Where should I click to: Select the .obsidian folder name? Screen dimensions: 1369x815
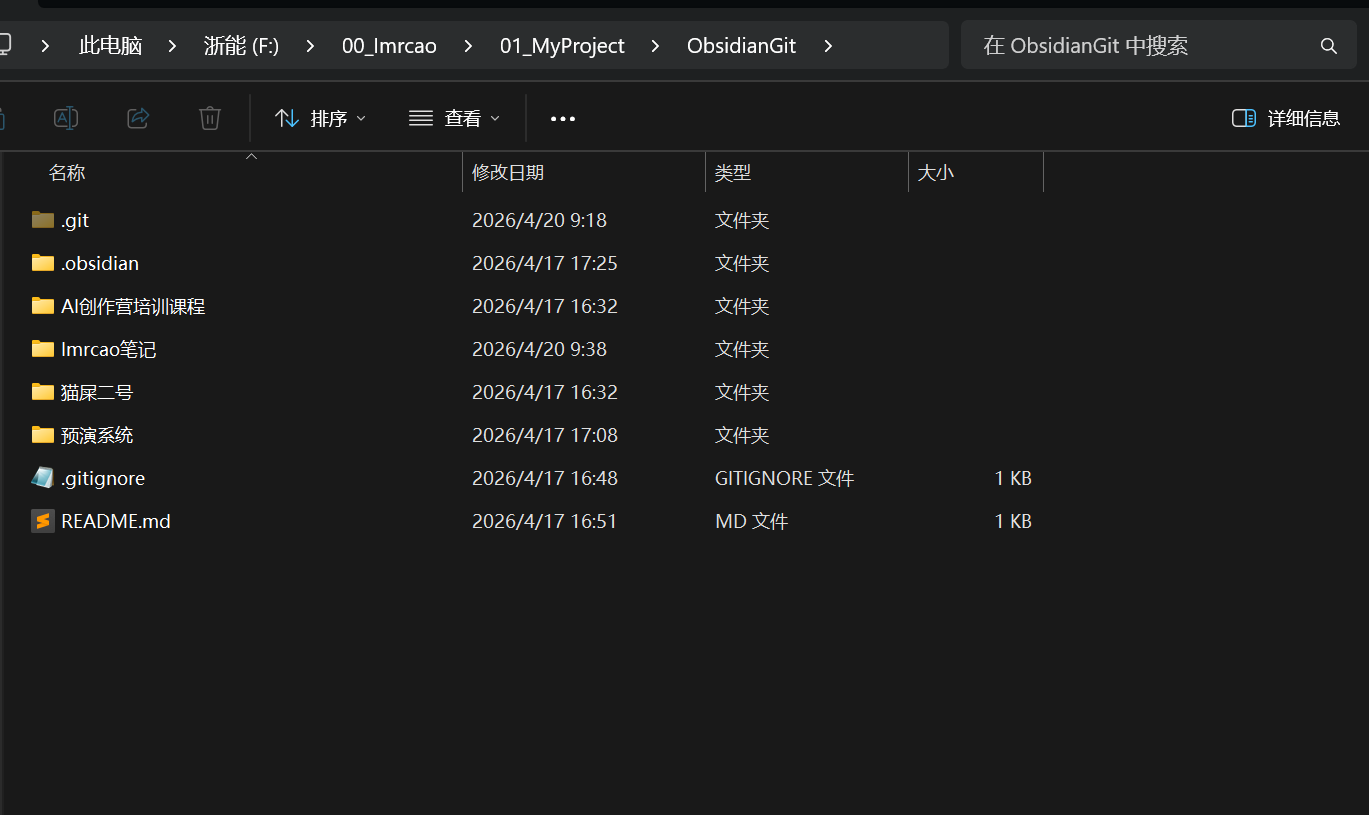100,263
